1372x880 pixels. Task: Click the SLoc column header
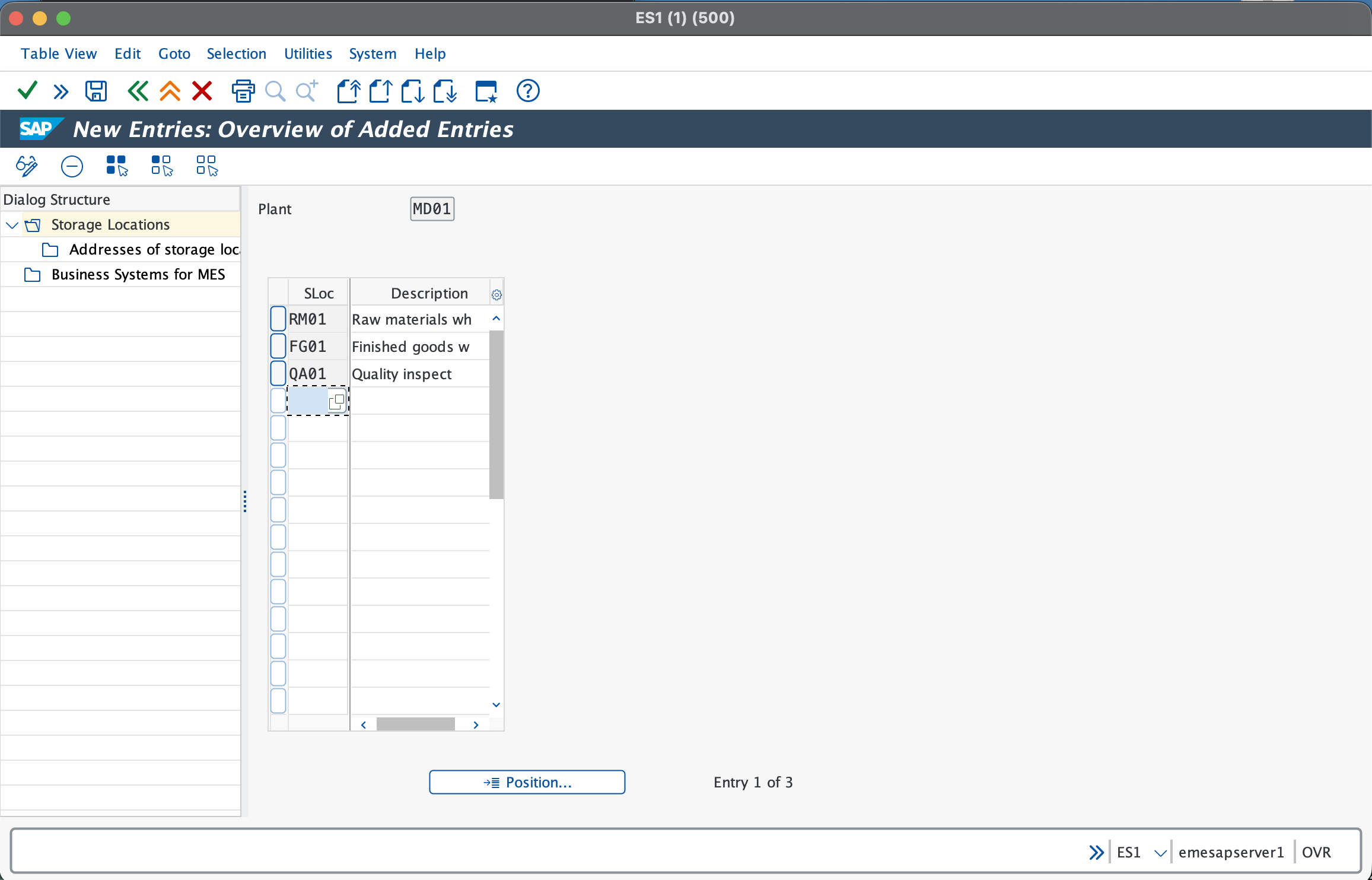[319, 293]
